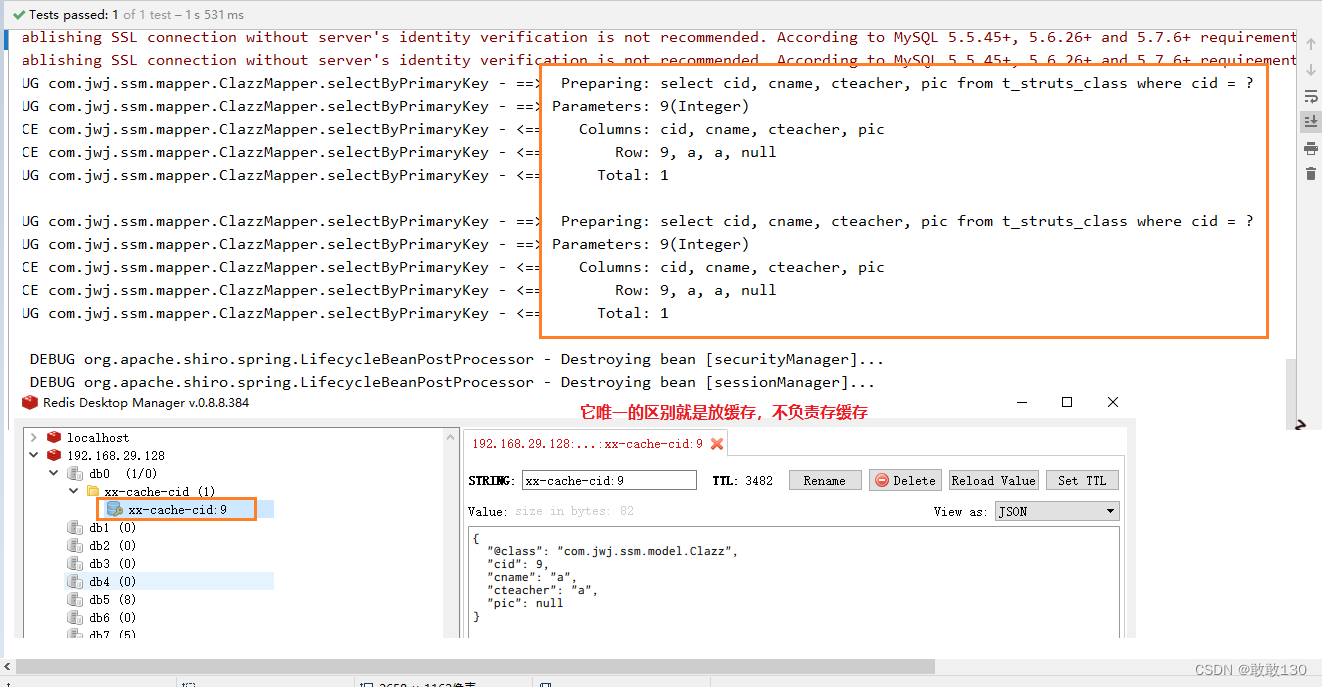The image size is (1322, 687).
Task: Toggle soft-wrap icon in console toolbar
Action: pos(1310,96)
